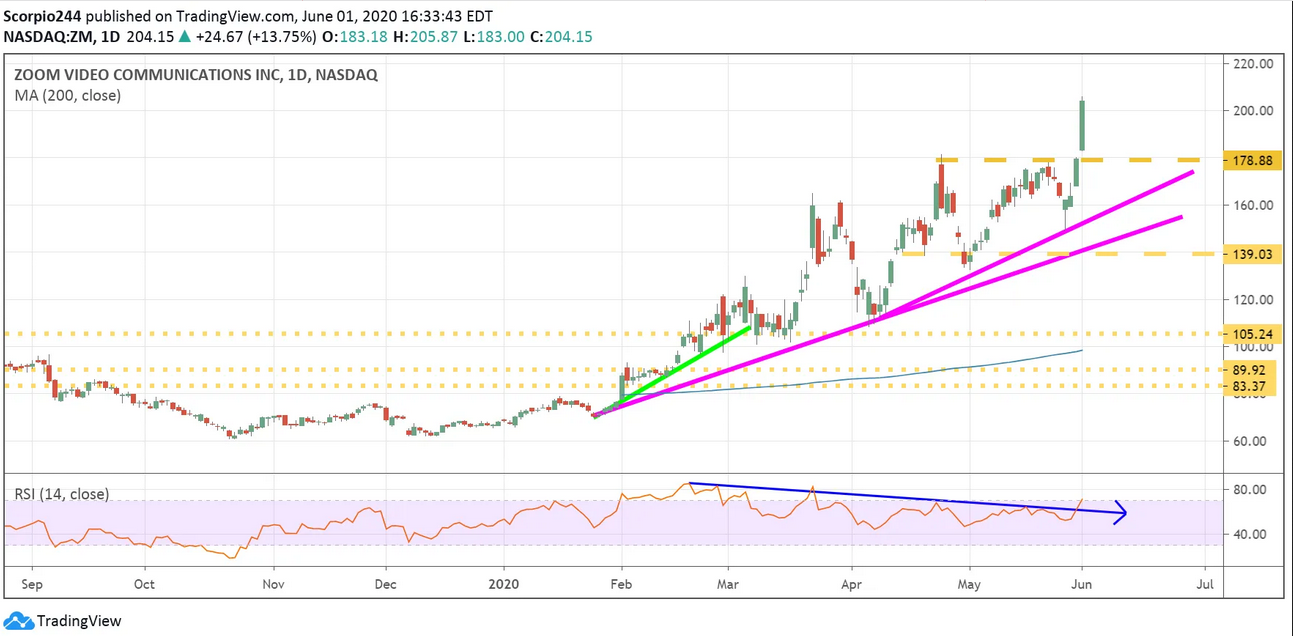The width and height of the screenshot is (1293, 636).
Task: Click the TradingView logo icon
Action: (19, 621)
